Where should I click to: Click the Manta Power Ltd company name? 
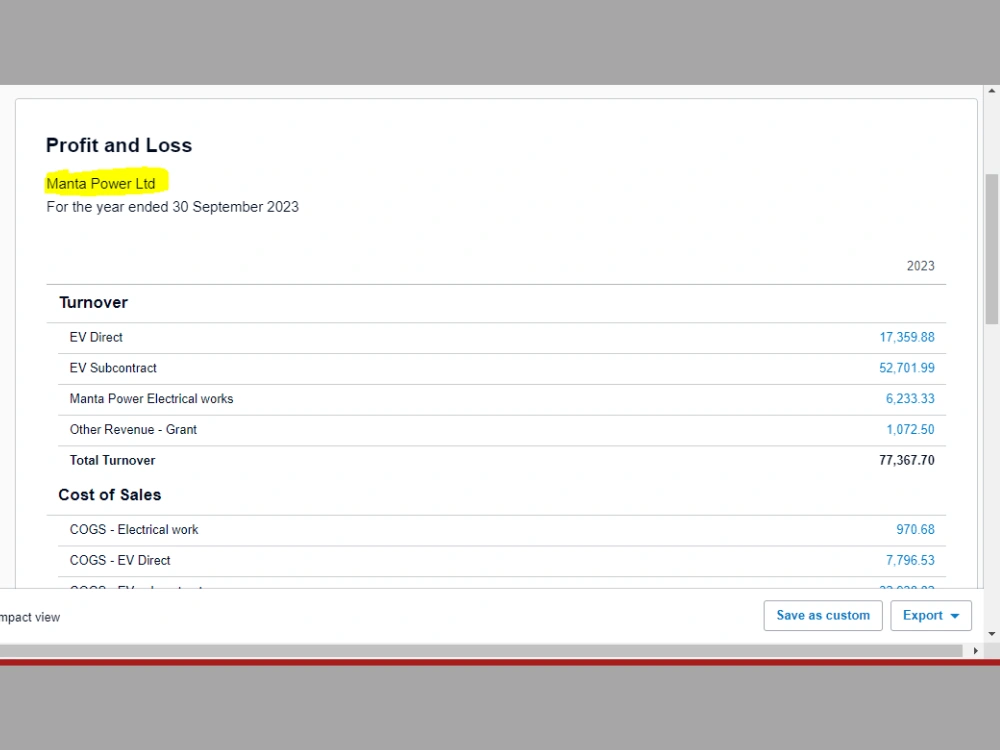[x=101, y=184]
